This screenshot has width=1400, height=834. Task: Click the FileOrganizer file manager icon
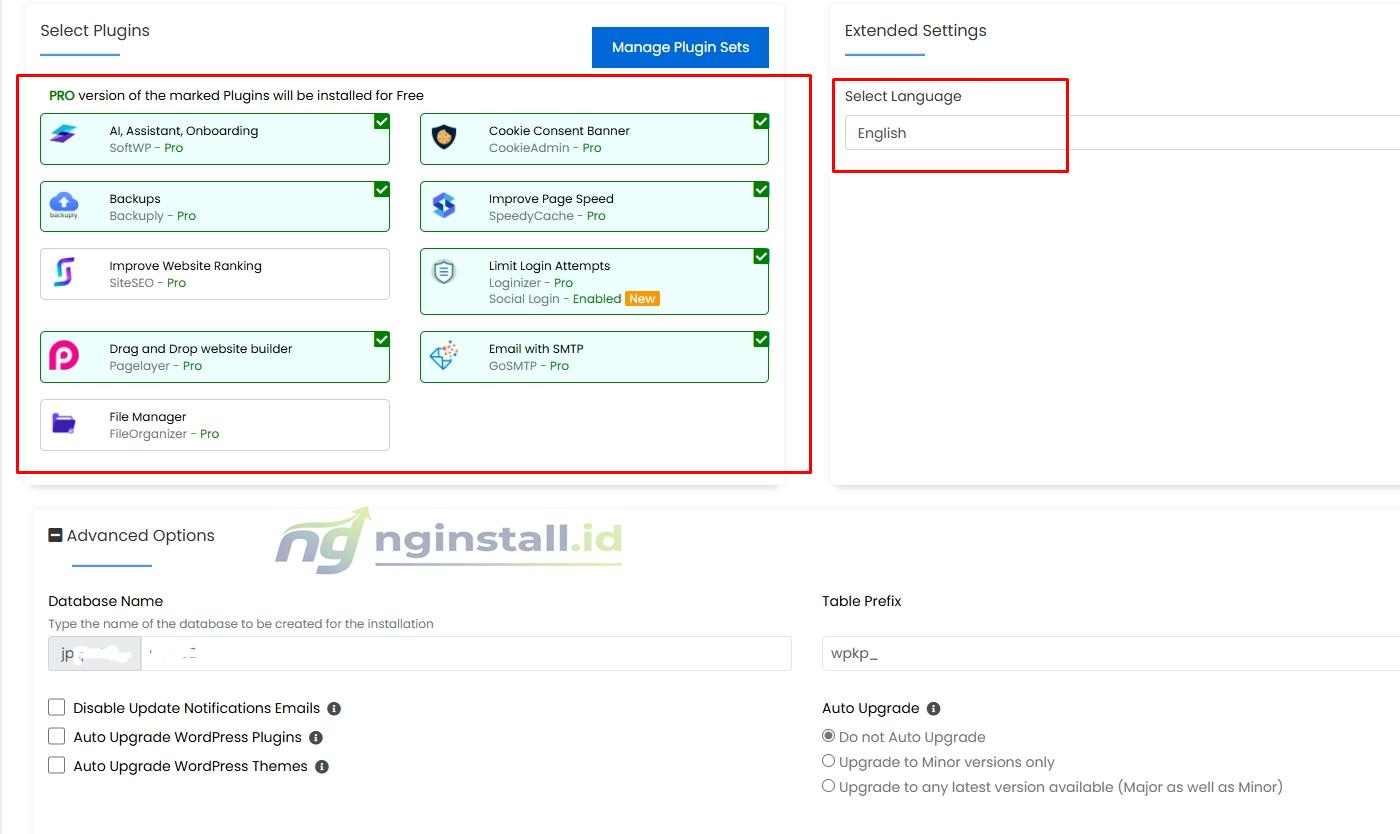pyautogui.click(x=63, y=425)
